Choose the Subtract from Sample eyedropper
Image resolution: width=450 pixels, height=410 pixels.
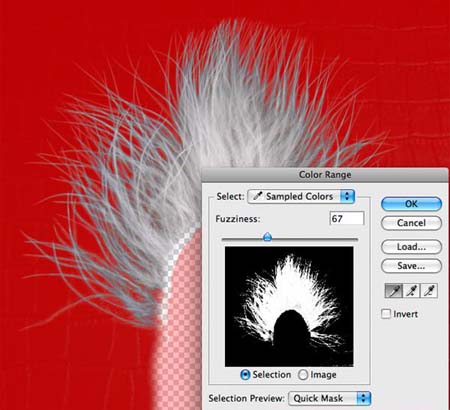pos(429,291)
